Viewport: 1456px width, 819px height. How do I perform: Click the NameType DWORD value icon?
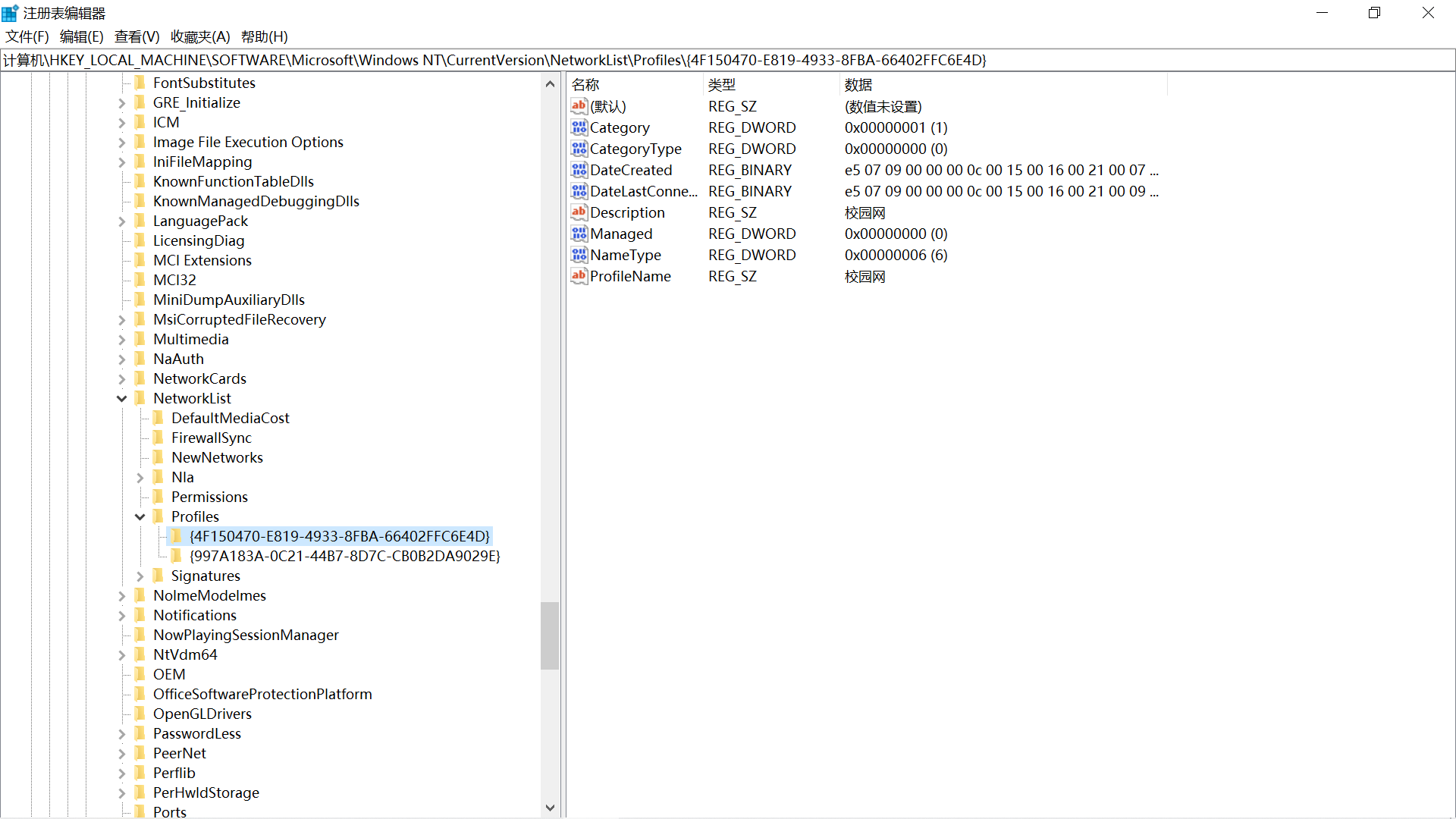pyautogui.click(x=579, y=255)
